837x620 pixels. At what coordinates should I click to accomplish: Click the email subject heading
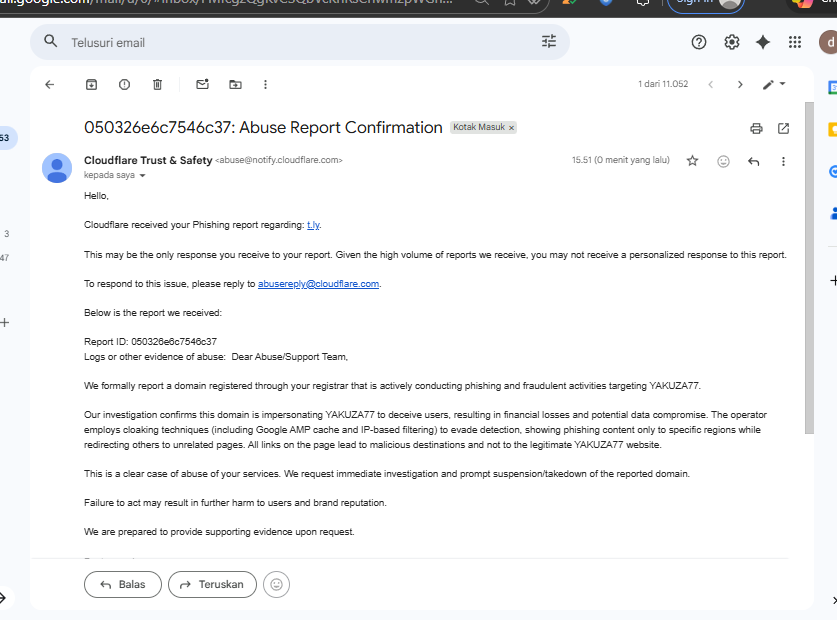click(x=263, y=128)
